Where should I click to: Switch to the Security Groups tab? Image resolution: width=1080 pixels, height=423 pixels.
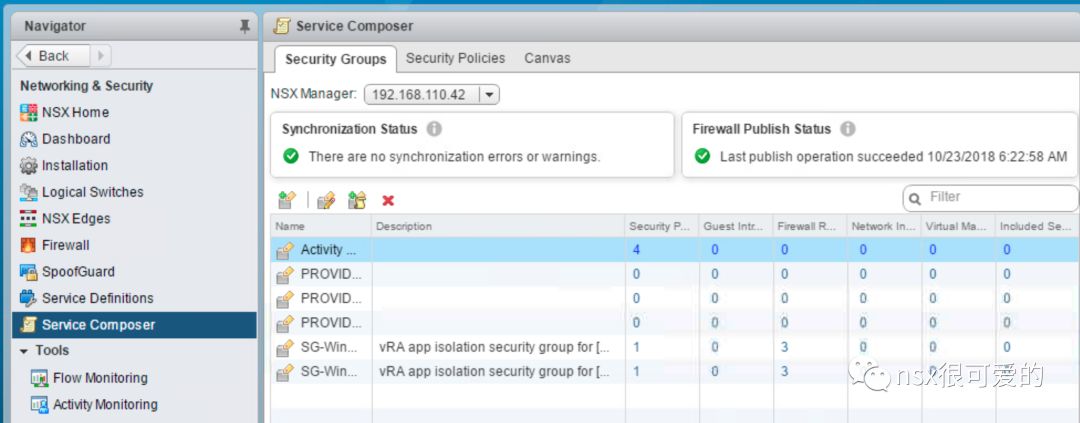pos(335,59)
